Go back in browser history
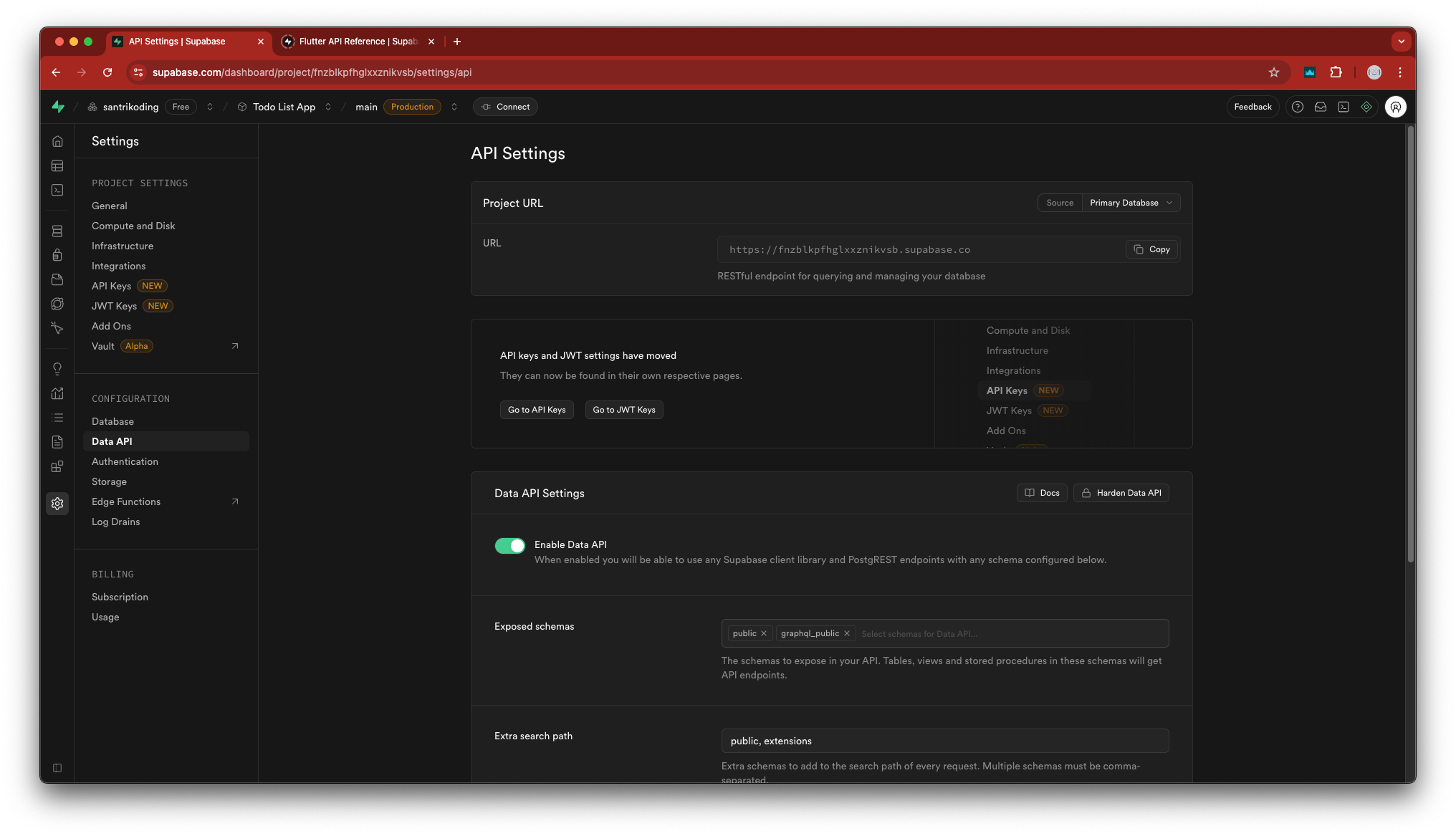 coord(56,72)
